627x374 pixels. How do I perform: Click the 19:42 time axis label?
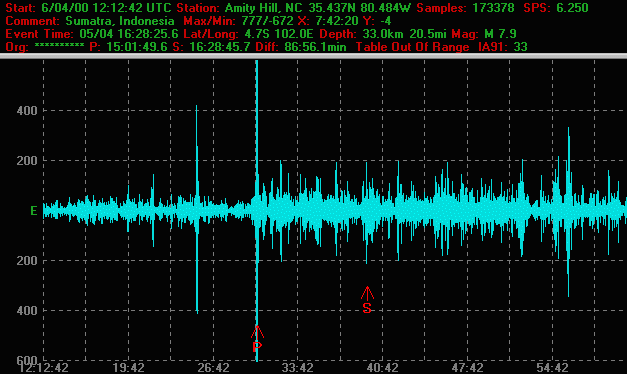pyautogui.click(x=128, y=368)
